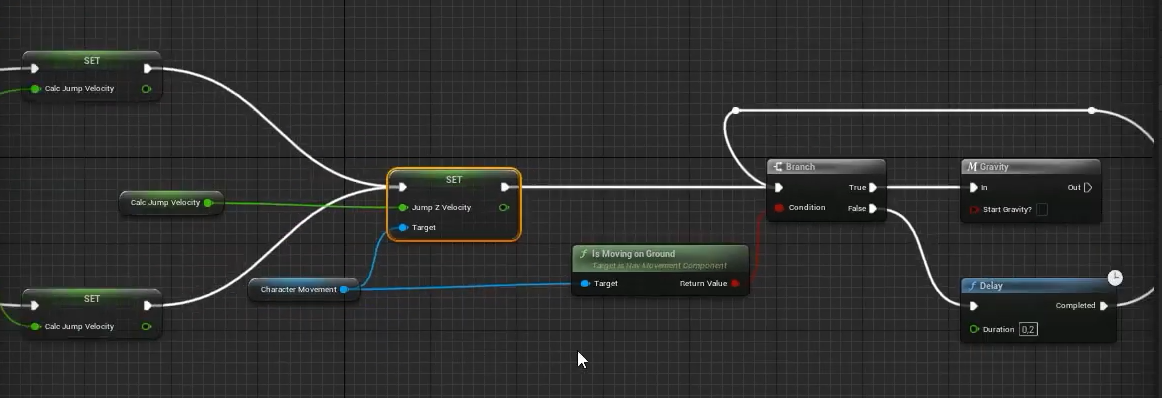Viewport: 1162px width, 398px height.
Task: Click the green Duration pin on Delay
Action: (x=974, y=329)
